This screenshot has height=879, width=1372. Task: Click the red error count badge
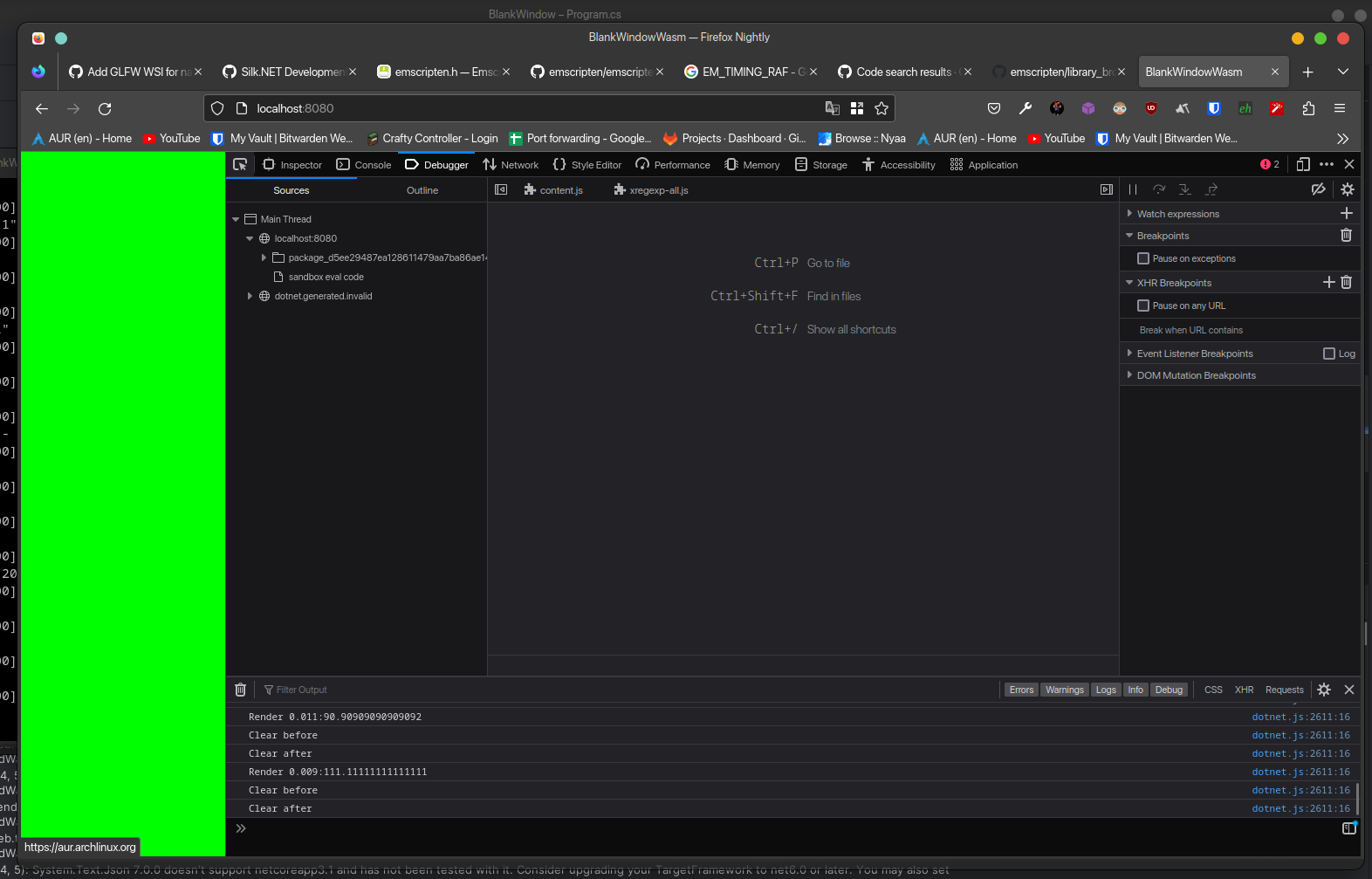[1270, 164]
